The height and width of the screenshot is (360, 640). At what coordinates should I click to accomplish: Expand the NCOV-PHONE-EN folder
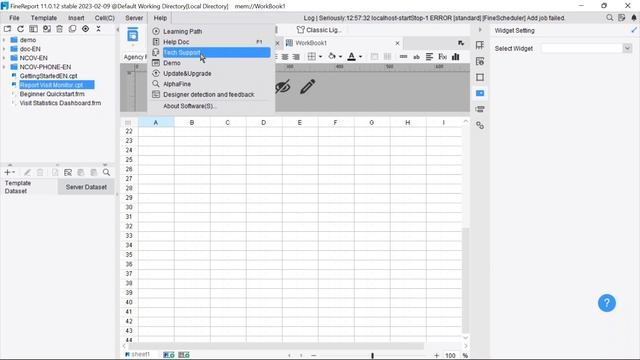(x=4, y=67)
